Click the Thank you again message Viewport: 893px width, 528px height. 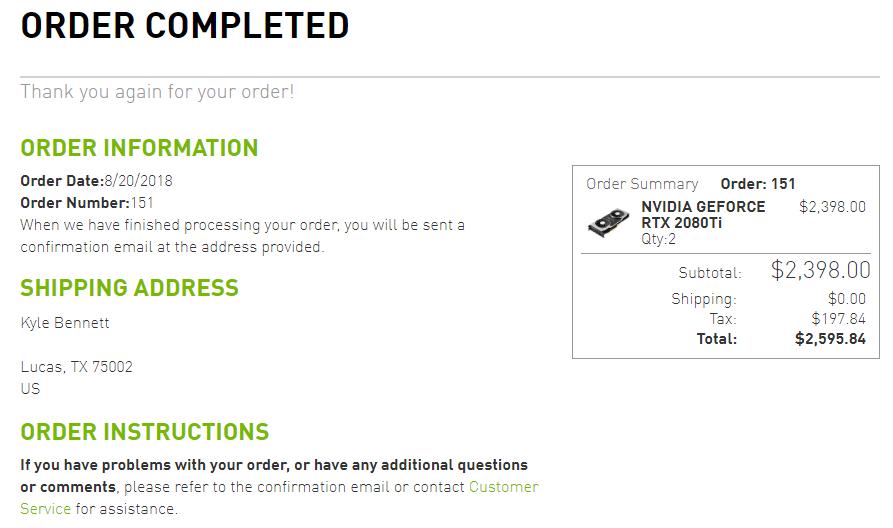(x=157, y=92)
